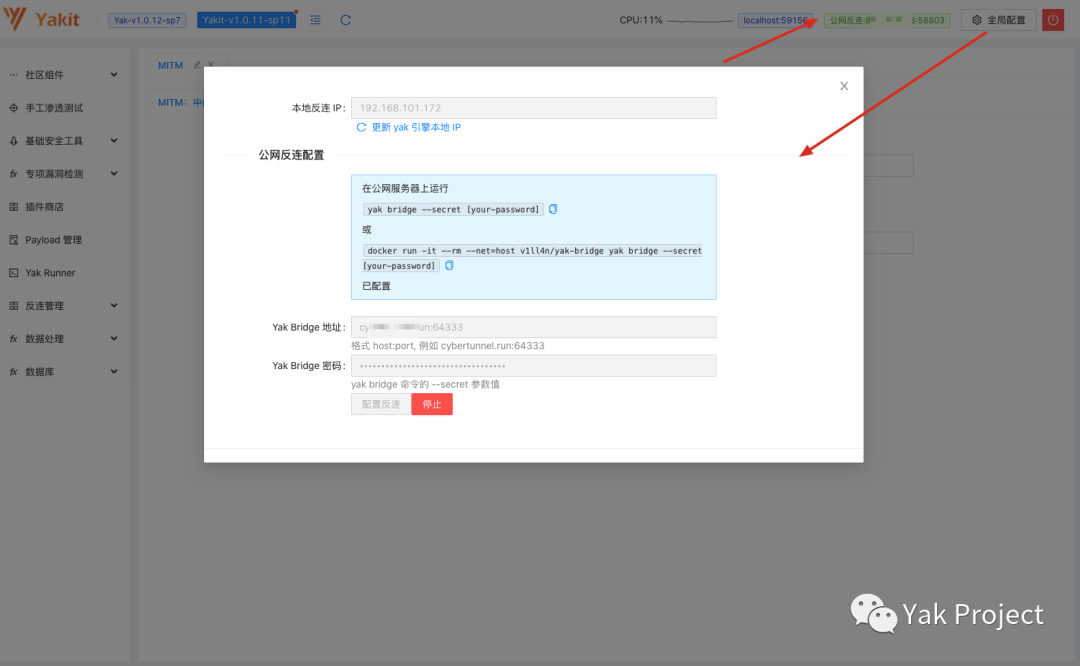Click the localhost:59156 connection tag
The width and height of the screenshot is (1080, 666).
point(775,20)
